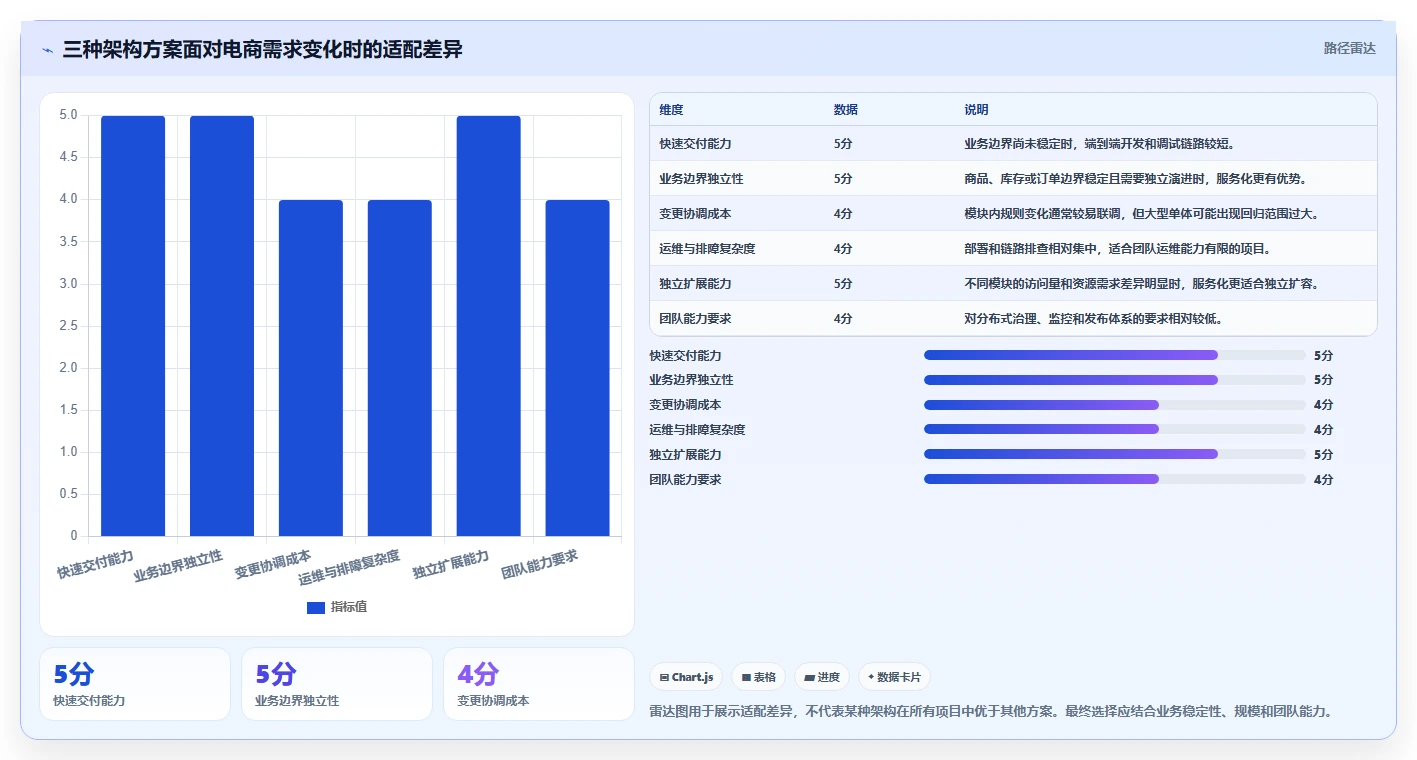Click the 4分 cell in table row 团队能力要求
This screenshot has height=760, width=1417.
point(843,319)
